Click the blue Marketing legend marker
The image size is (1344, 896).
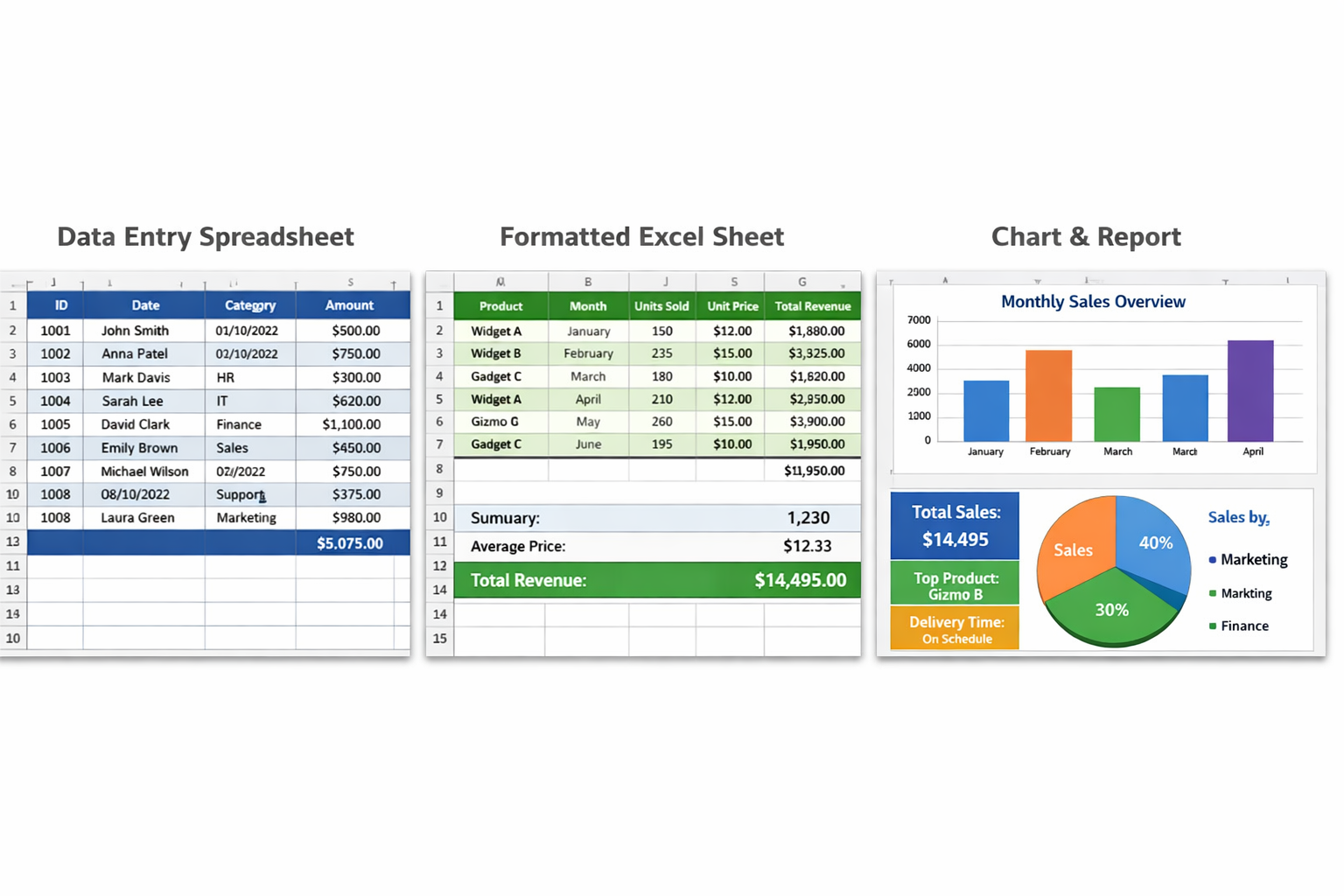point(1212,560)
